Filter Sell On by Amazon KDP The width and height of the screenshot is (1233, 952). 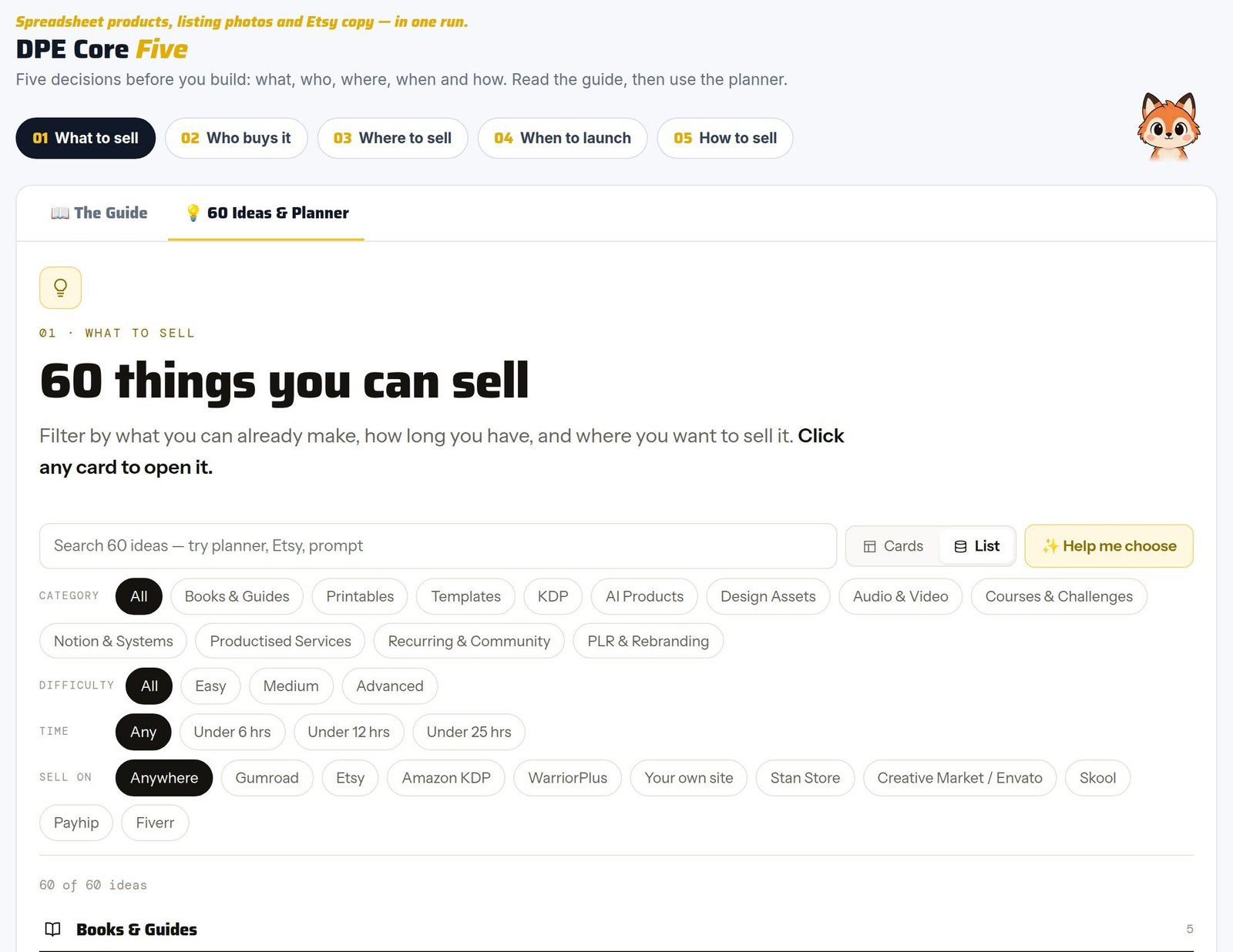coord(445,778)
